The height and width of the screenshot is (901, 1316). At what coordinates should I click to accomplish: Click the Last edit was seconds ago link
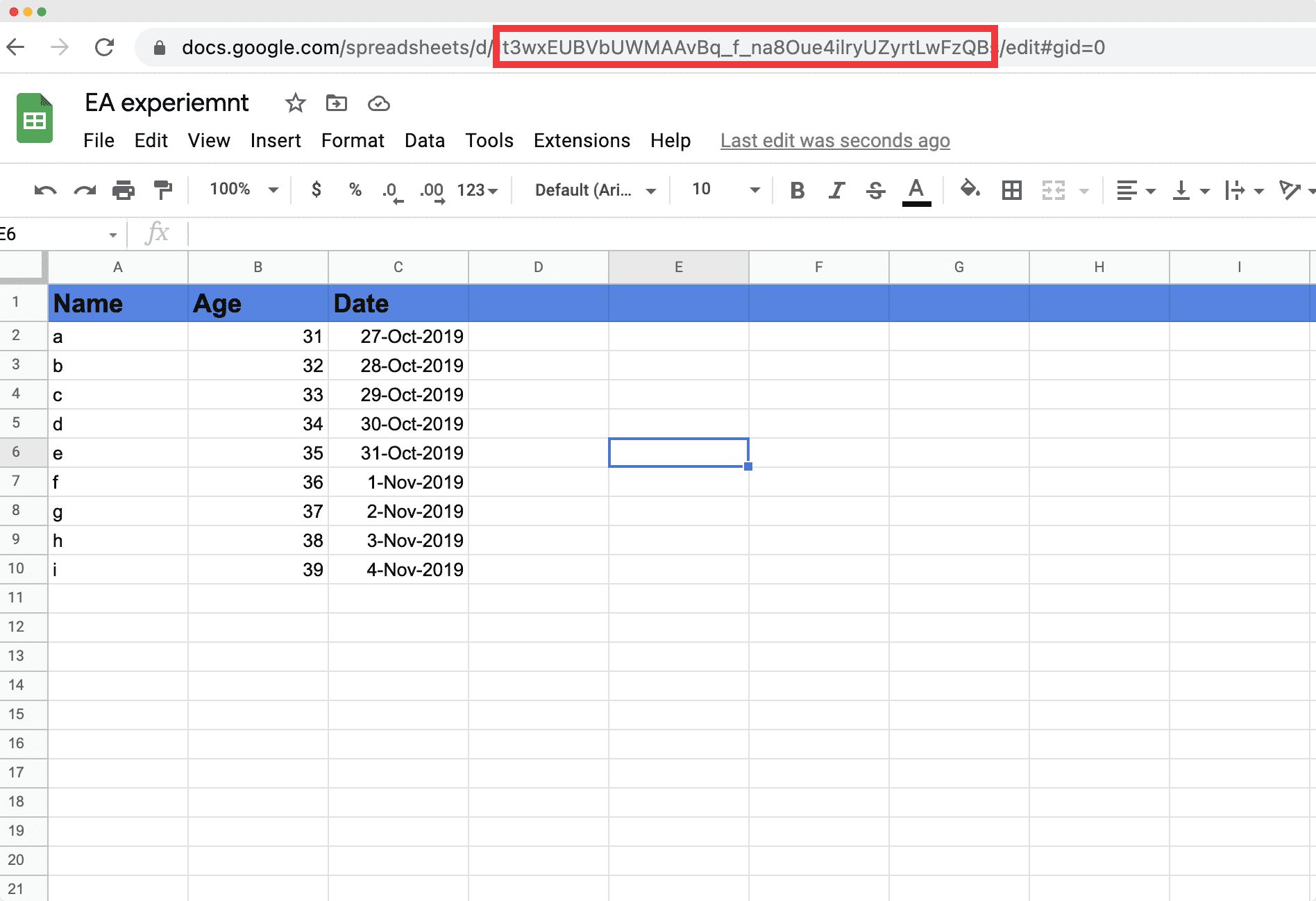click(x=835, y=140)
